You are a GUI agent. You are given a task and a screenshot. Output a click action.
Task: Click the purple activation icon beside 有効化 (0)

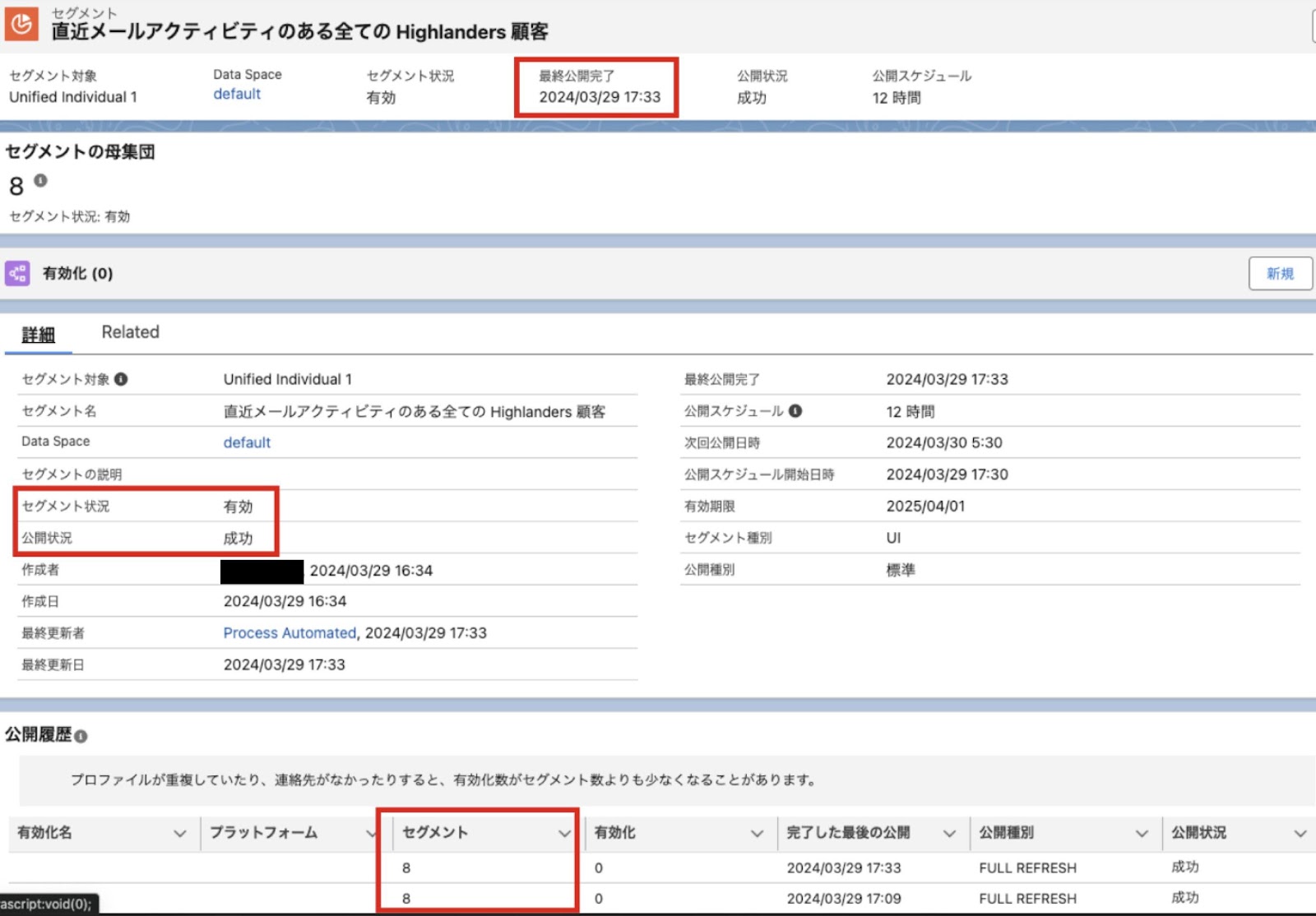click(17, 273)
